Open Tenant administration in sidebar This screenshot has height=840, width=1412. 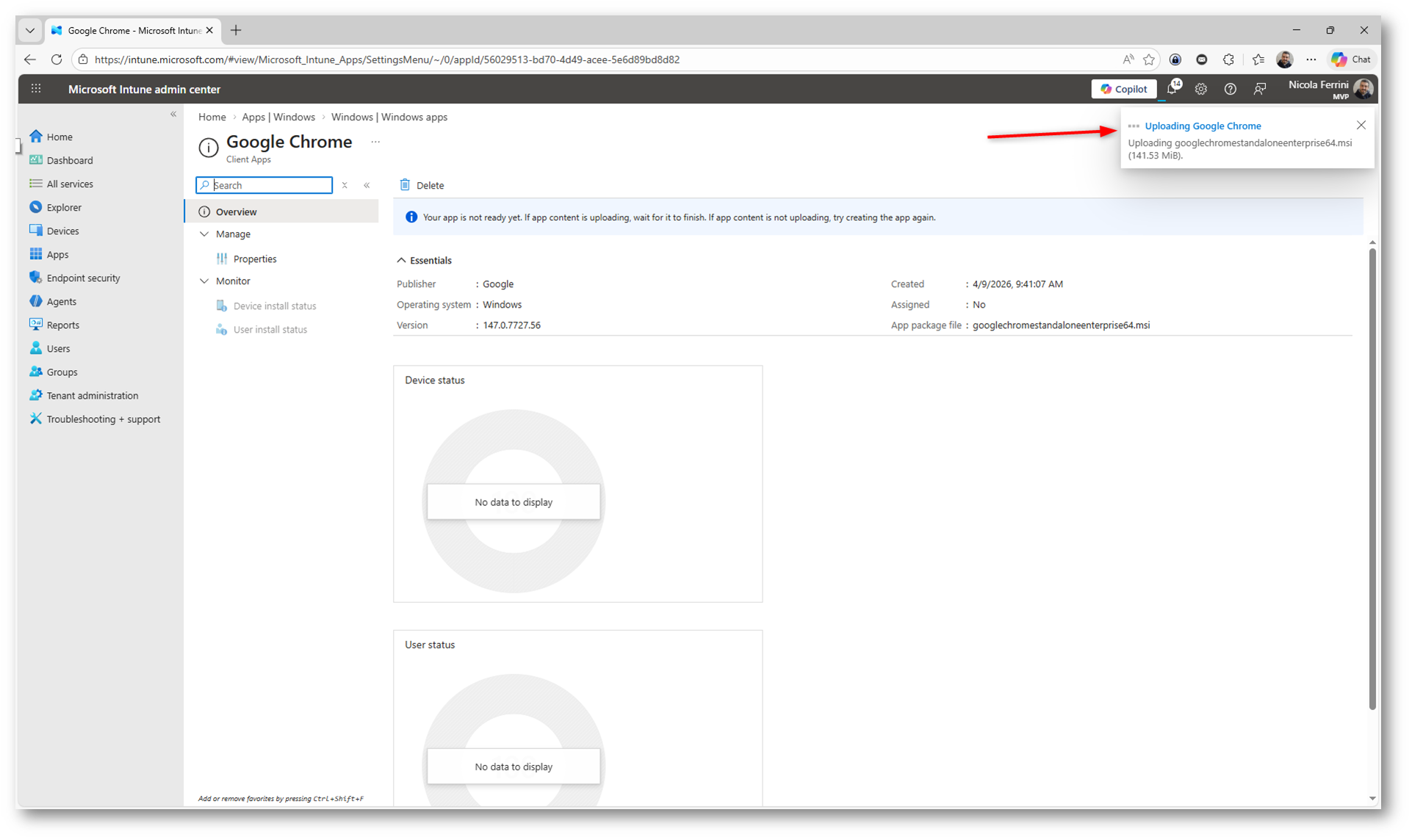tap(92, 395)
